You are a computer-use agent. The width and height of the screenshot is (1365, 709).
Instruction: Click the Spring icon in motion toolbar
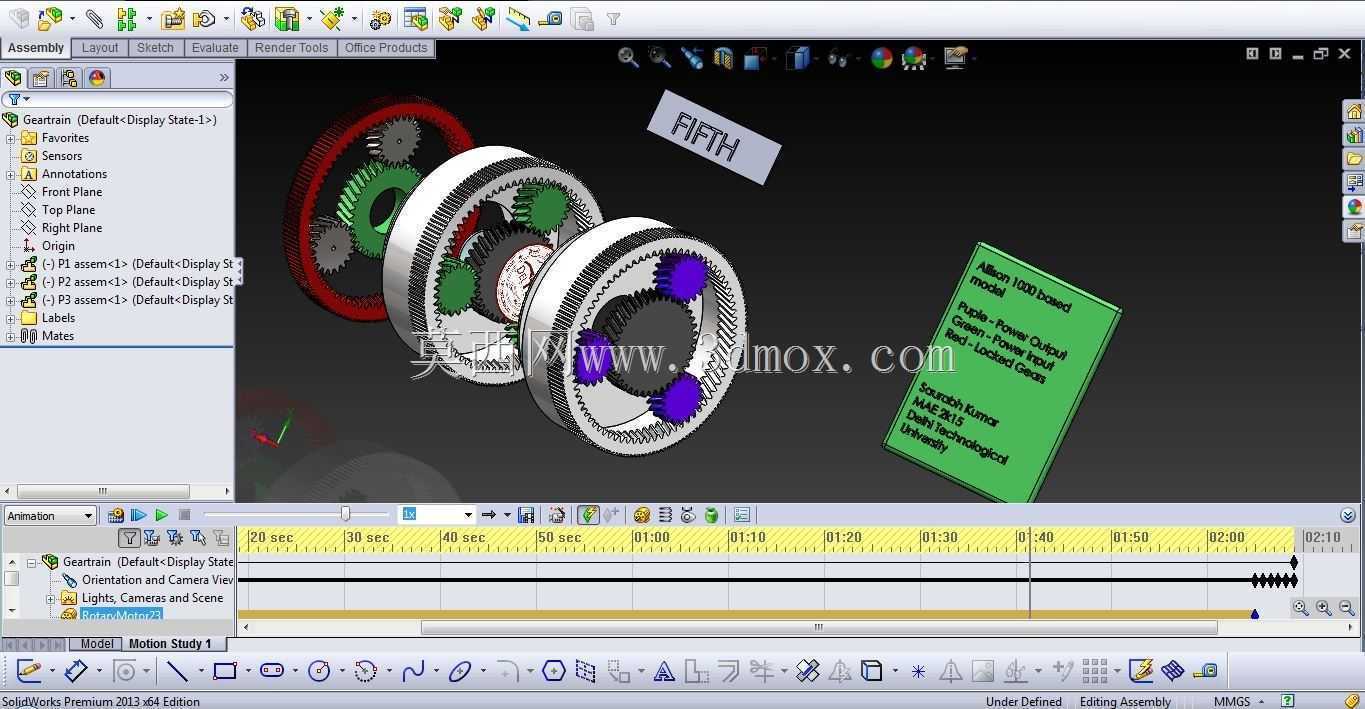665,515
